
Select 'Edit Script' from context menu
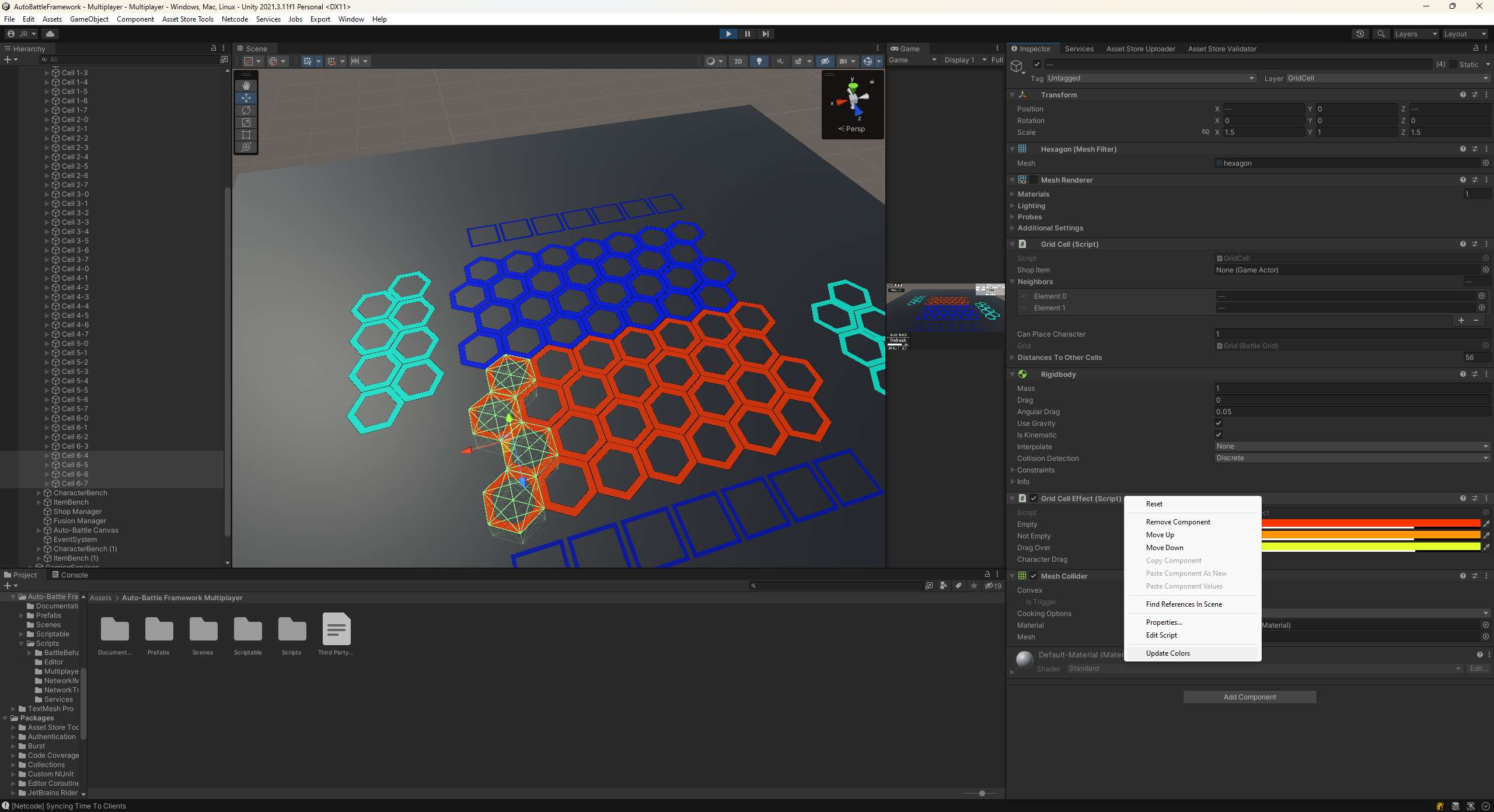pos(1162,635)
